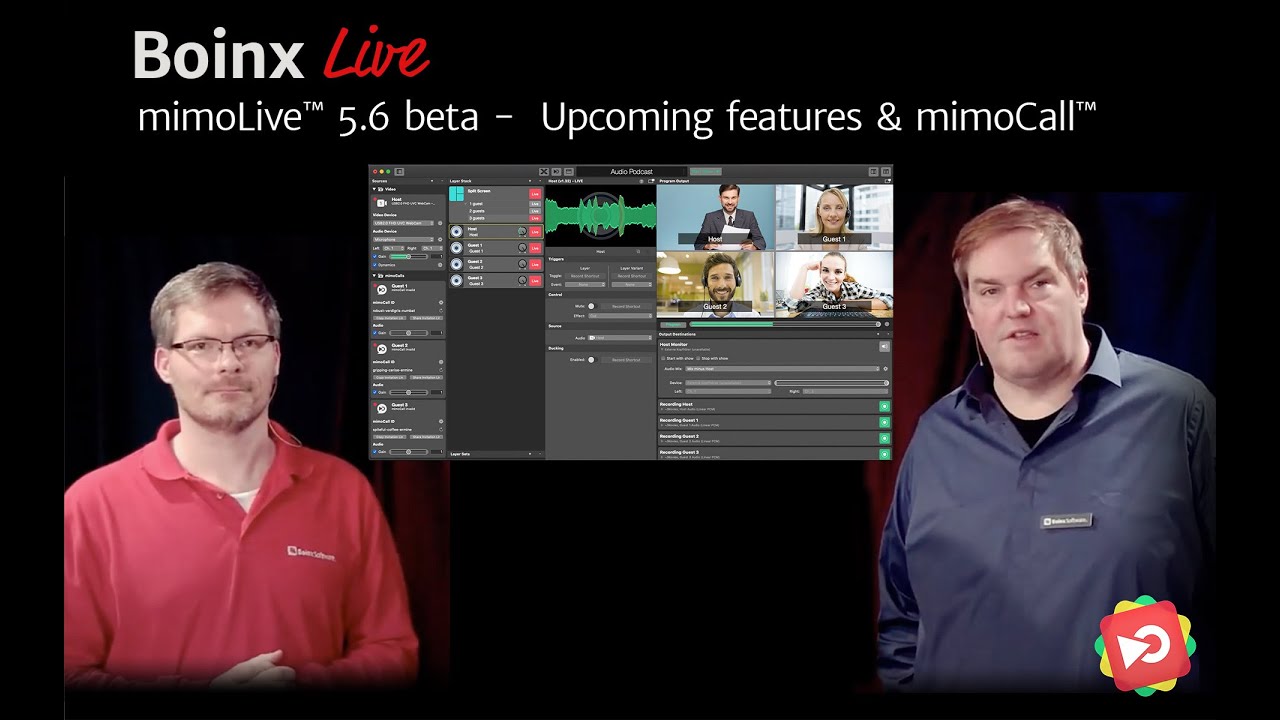
Task: Toggle the sidebar icon beside window controls
Action: click(399, 172)
